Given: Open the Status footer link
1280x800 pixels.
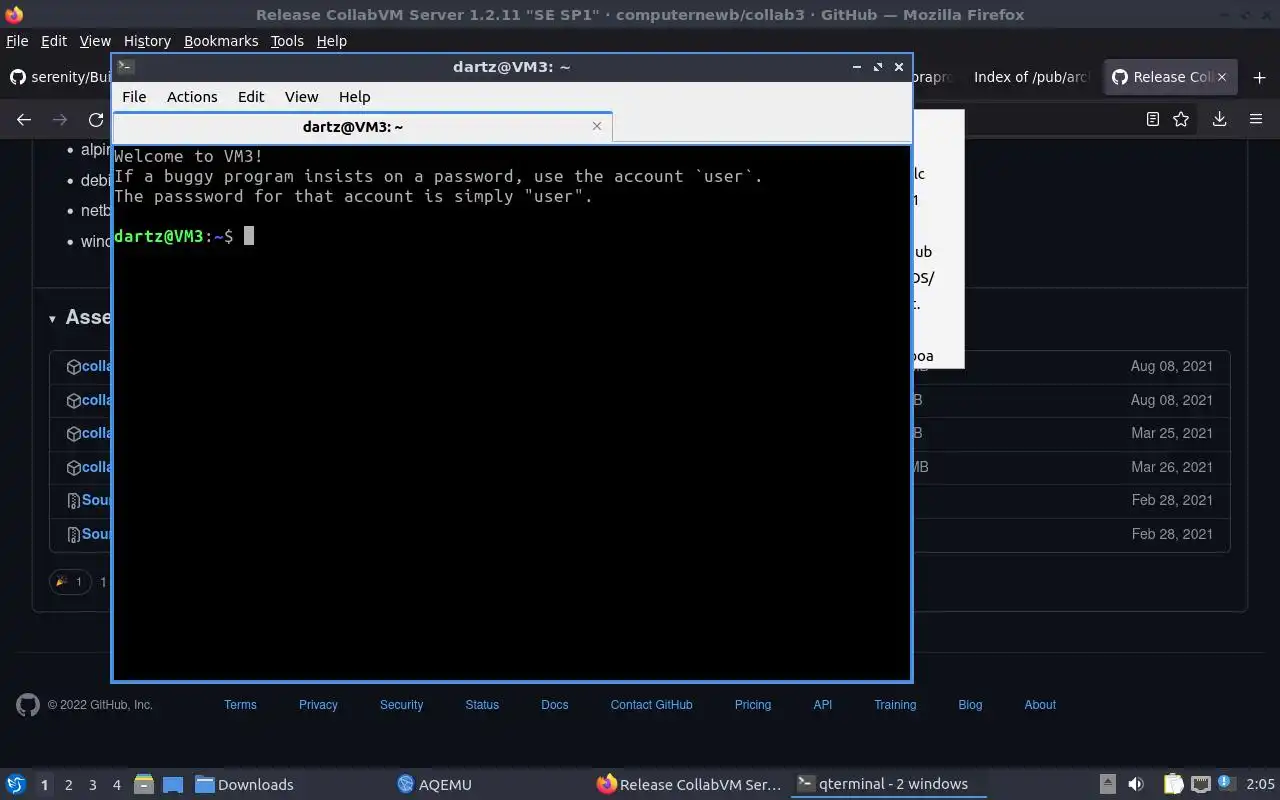Looking at the screenshot, I should tap(482, 705).
